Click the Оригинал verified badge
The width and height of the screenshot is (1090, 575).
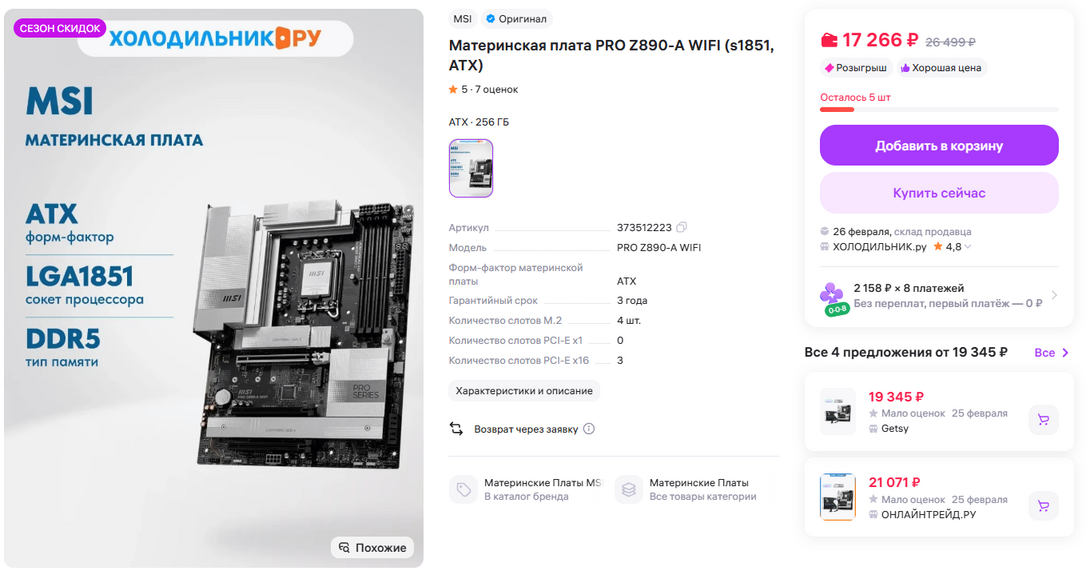[x=516, y=19]
